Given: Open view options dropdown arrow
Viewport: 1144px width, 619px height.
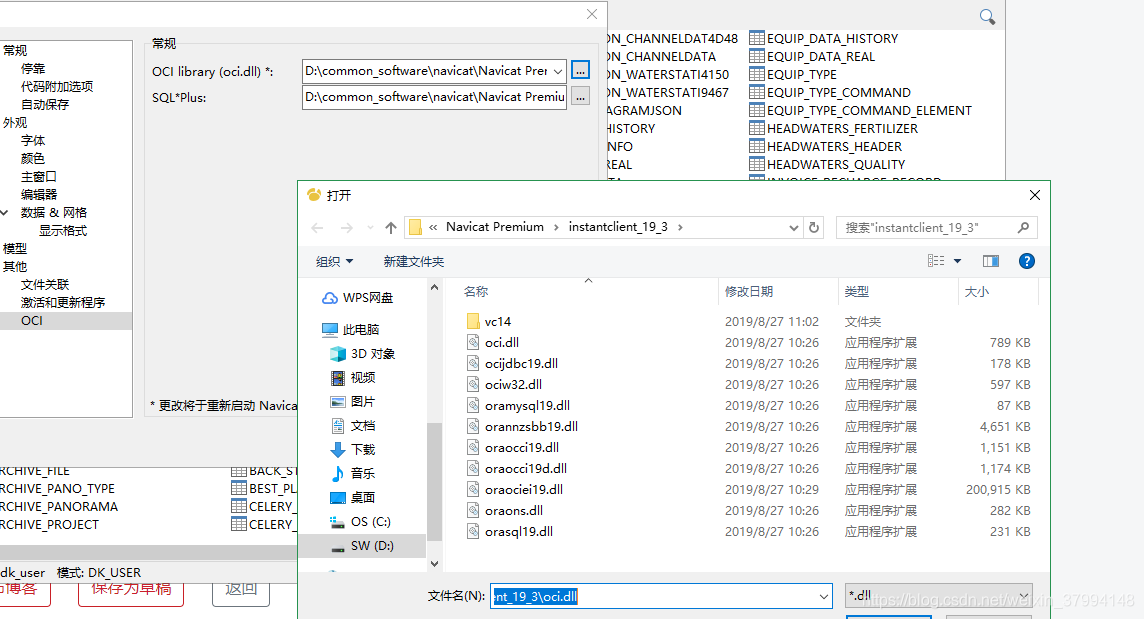Looking at the screenshot, I should (x=957, y=261).
